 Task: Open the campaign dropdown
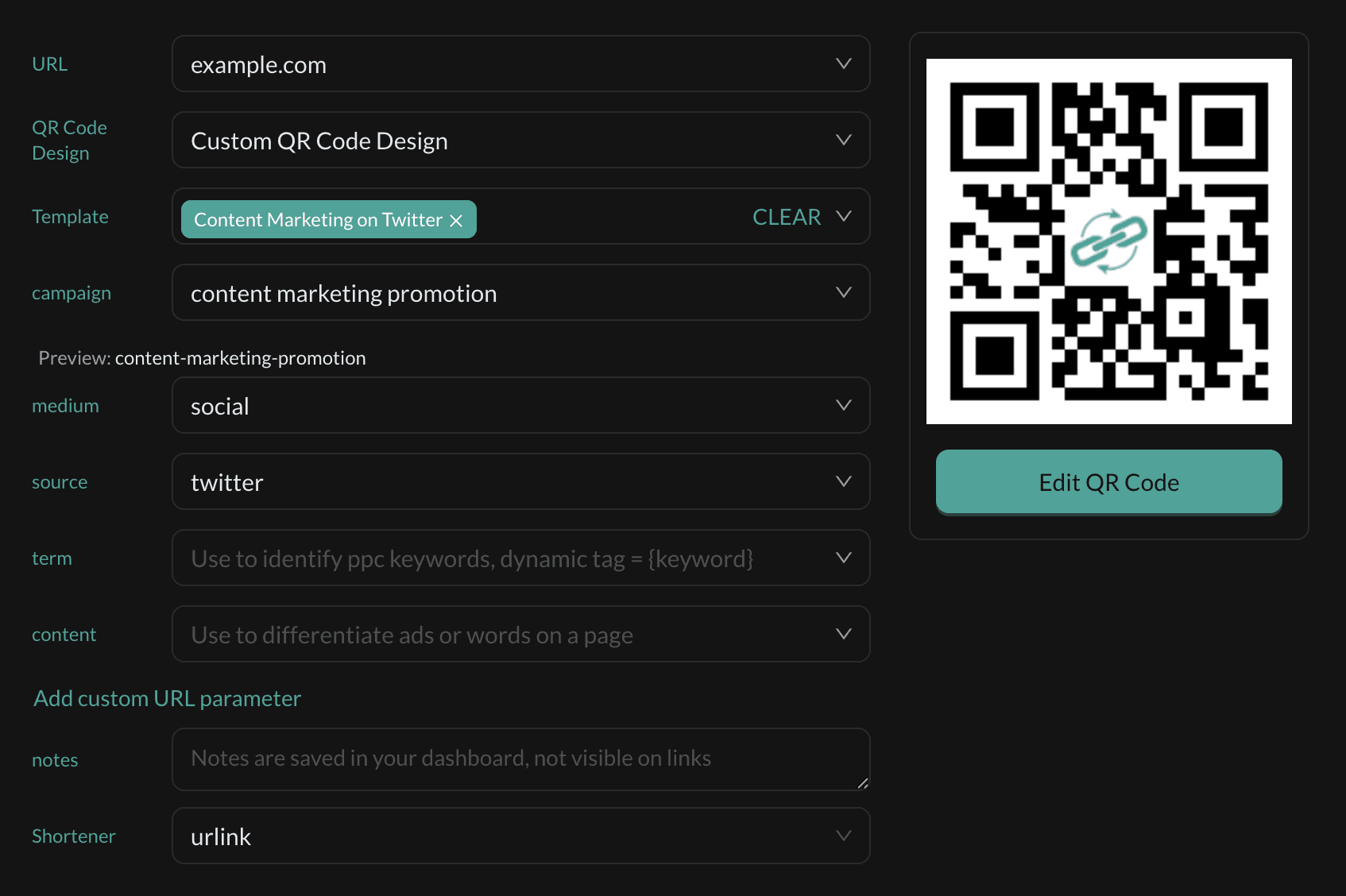click(845, 292)
